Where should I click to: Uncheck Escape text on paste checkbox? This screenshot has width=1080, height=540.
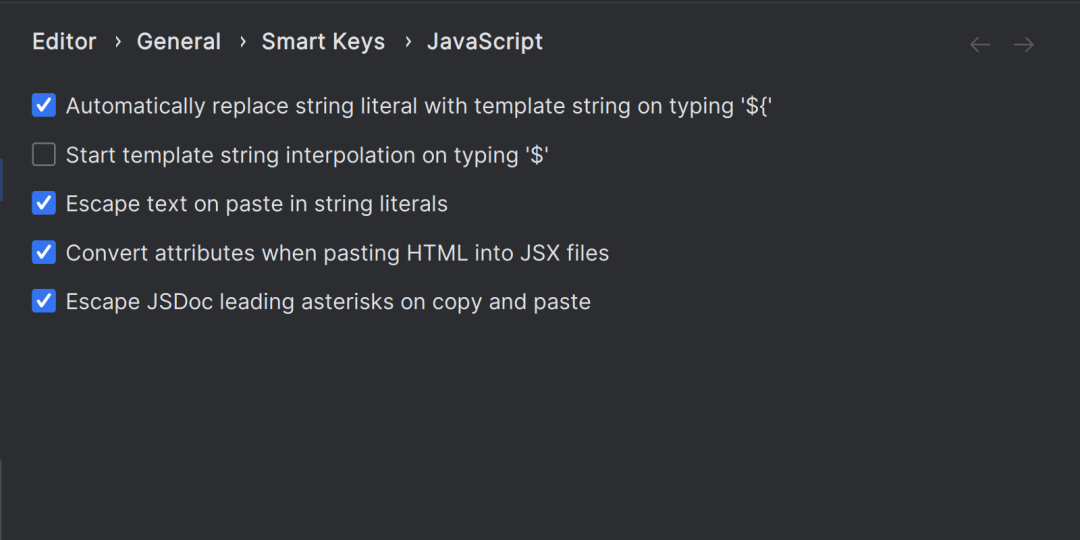point(44,204)
